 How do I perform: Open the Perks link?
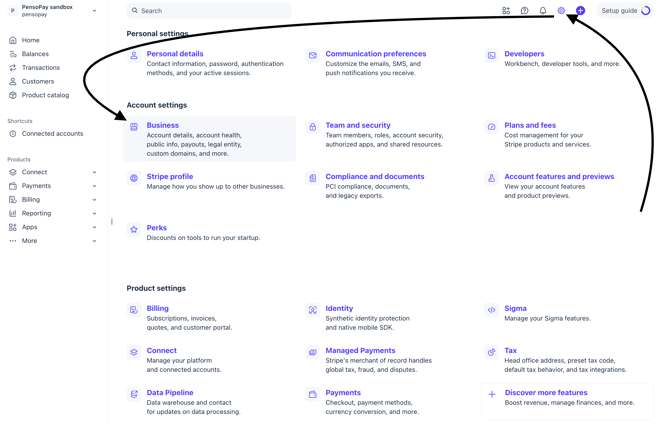point(156,228)
